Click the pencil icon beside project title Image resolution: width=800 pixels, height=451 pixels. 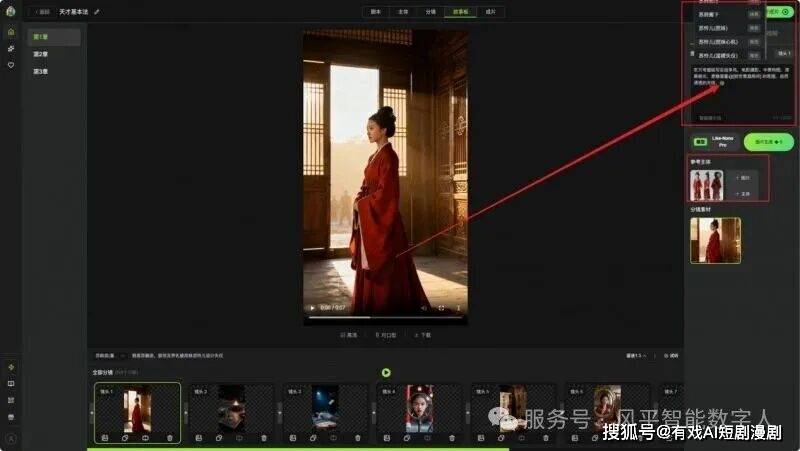97,12
